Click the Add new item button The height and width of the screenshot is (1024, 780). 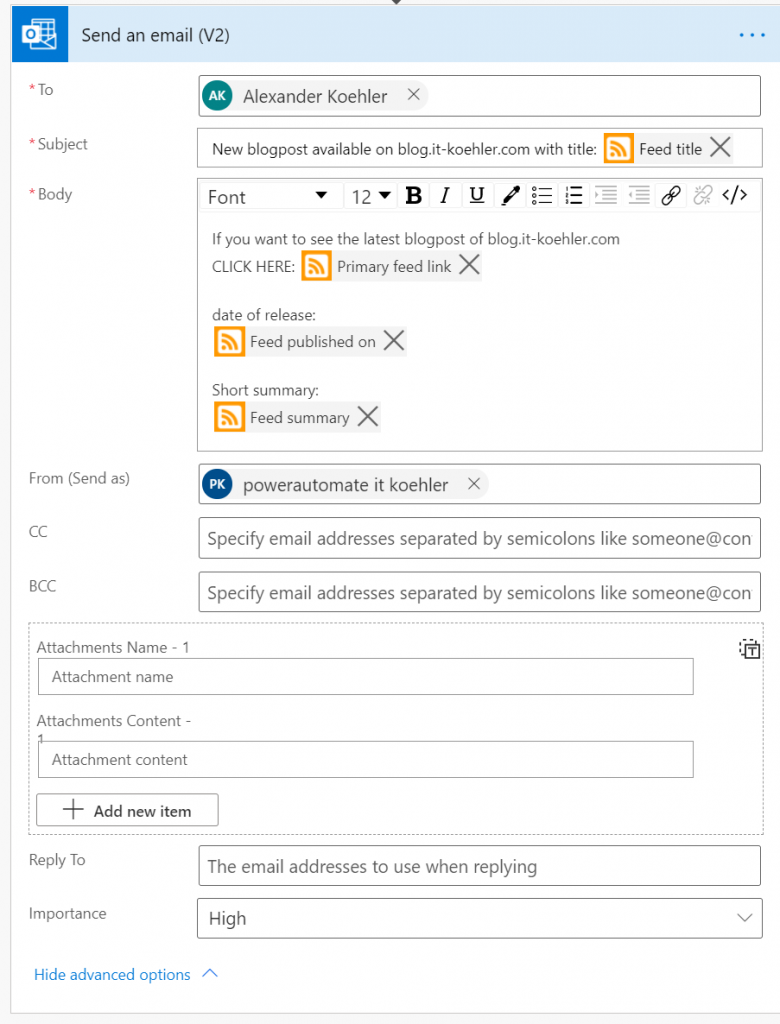tap(127, 810)
